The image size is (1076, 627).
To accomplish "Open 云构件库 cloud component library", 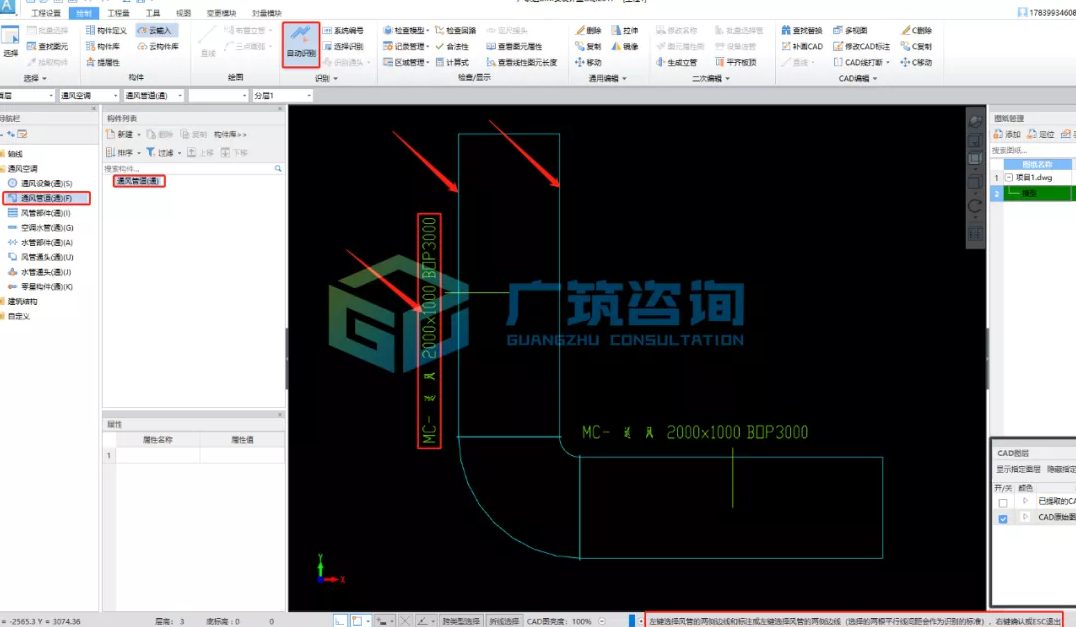I will [x=159, y=46].
